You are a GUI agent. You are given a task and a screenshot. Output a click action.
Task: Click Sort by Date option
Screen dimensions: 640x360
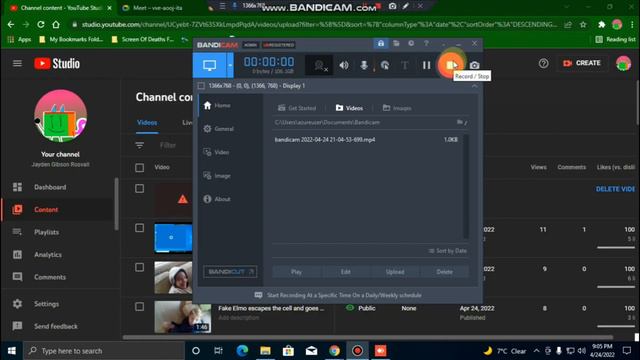click(448, 251)
